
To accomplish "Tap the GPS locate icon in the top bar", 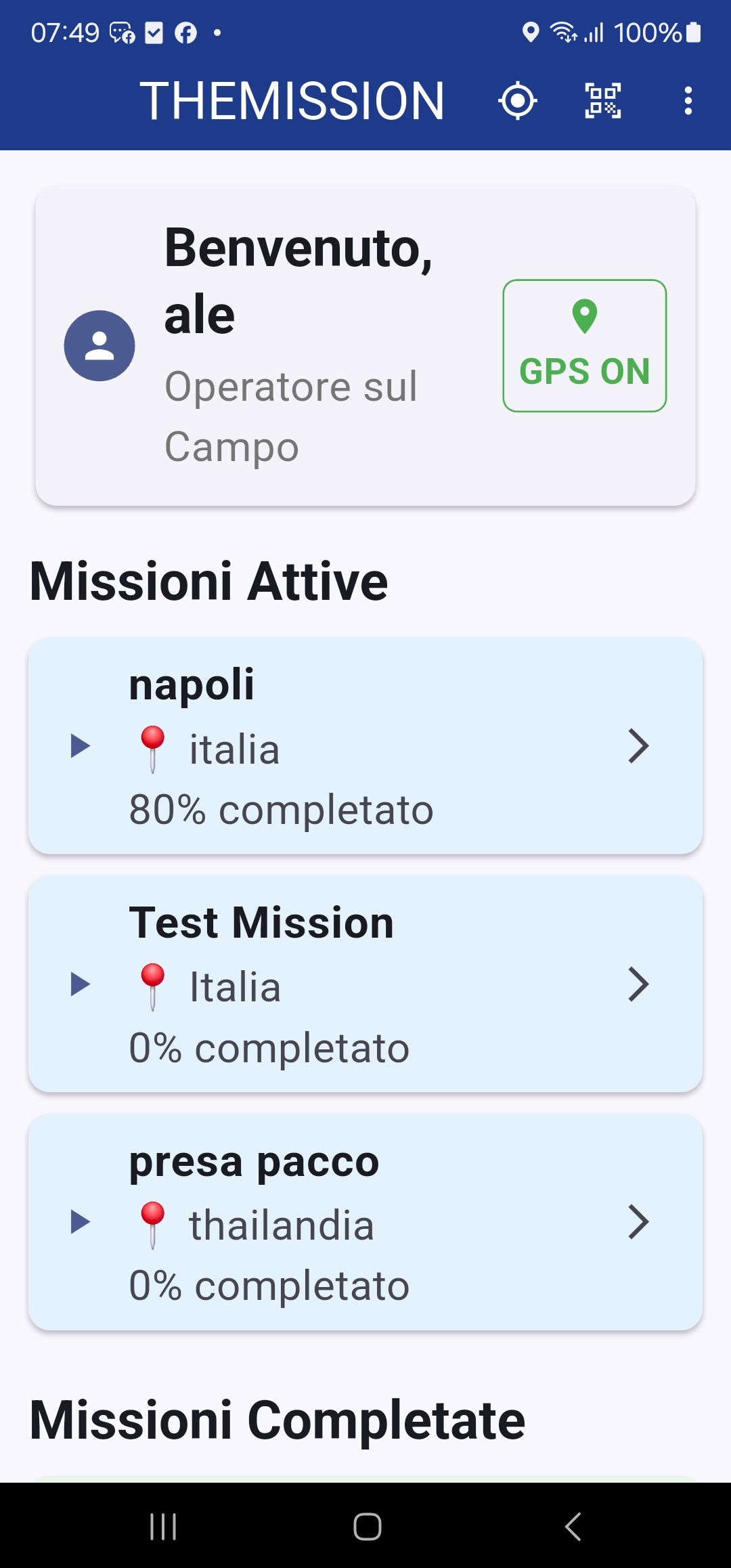I will coord(517,100).
